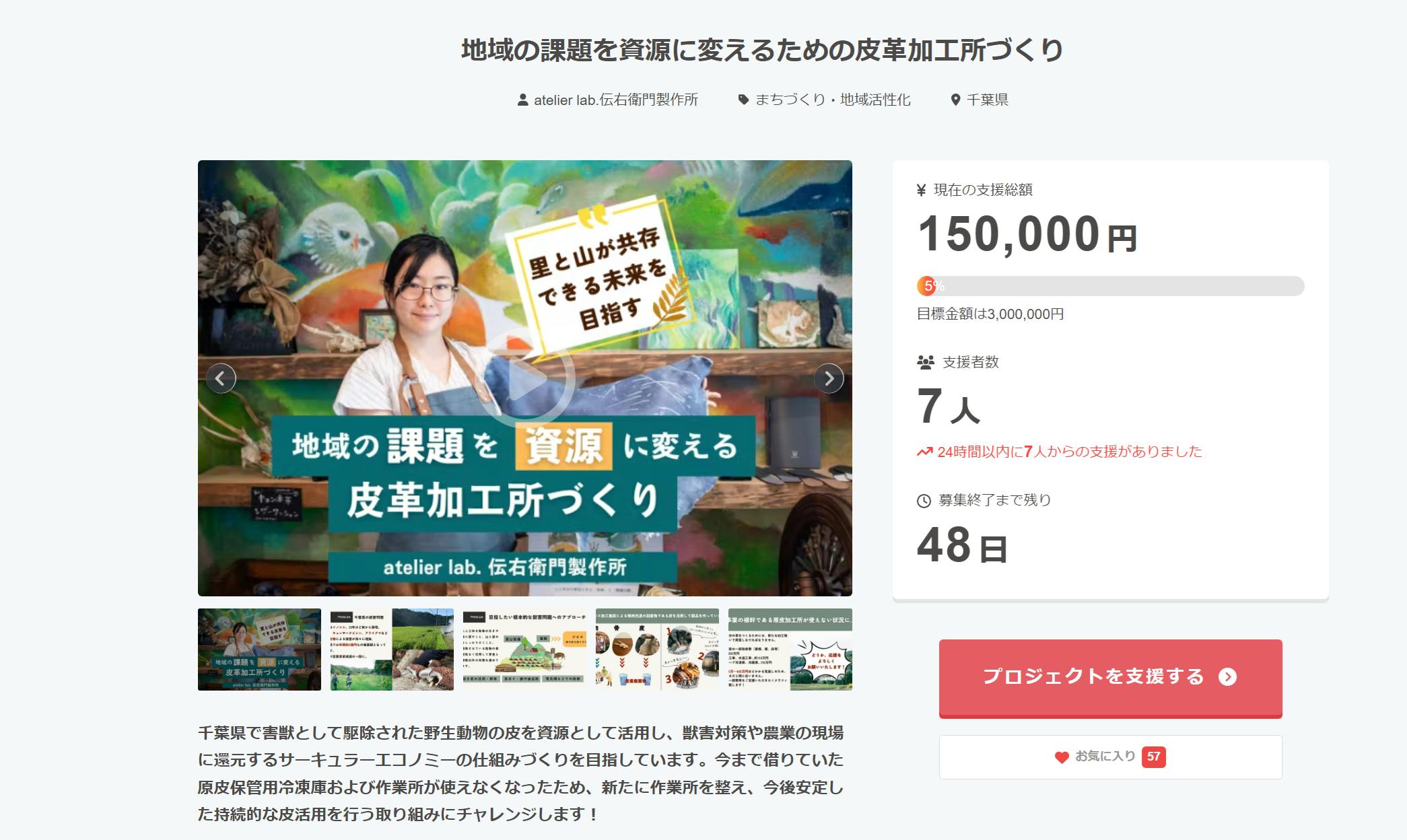
Task: Select the fifth thumbnail at right end
Action: (x=790, y=650)
